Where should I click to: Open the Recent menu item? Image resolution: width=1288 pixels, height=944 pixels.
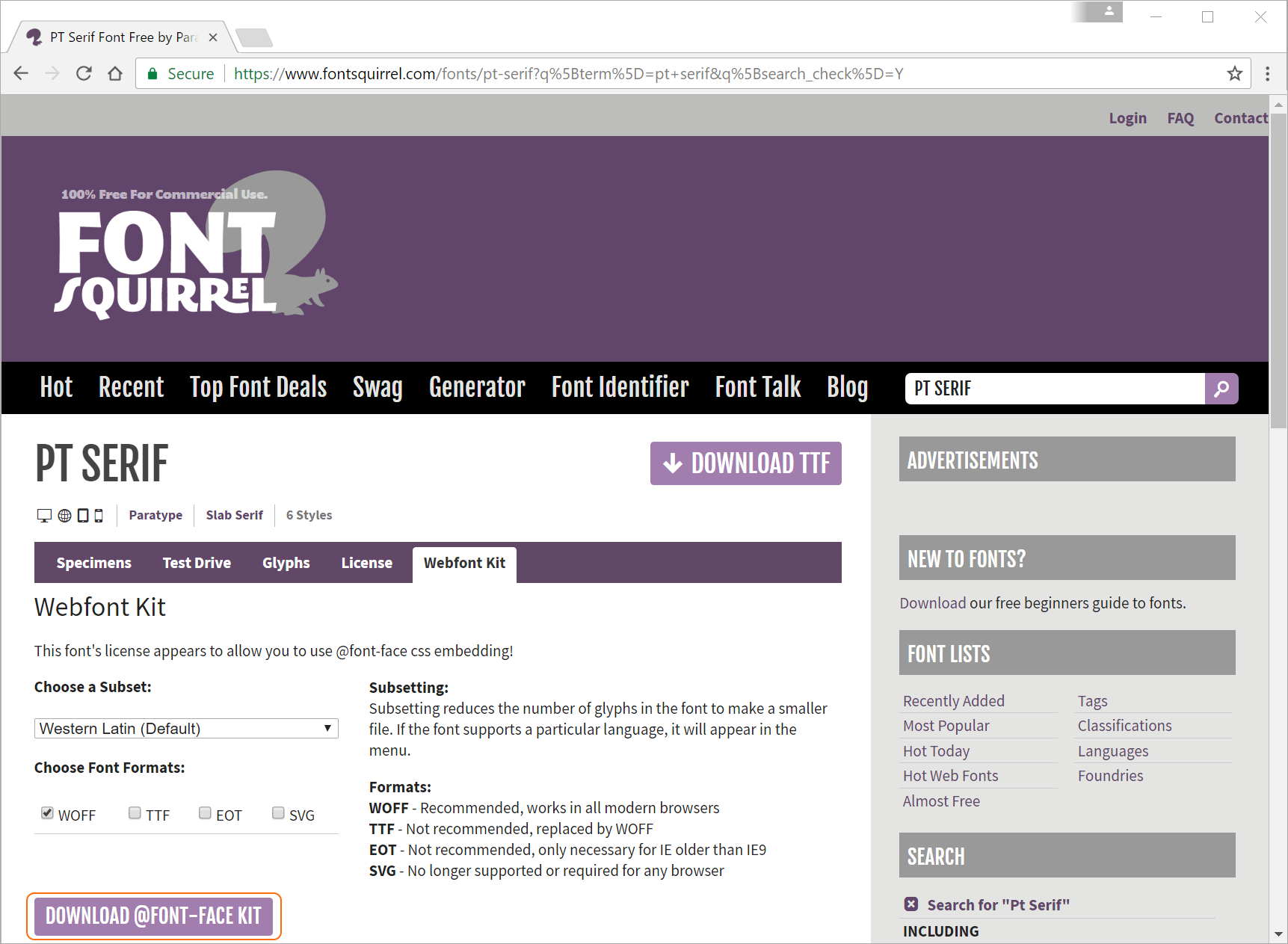pos(131,387)
